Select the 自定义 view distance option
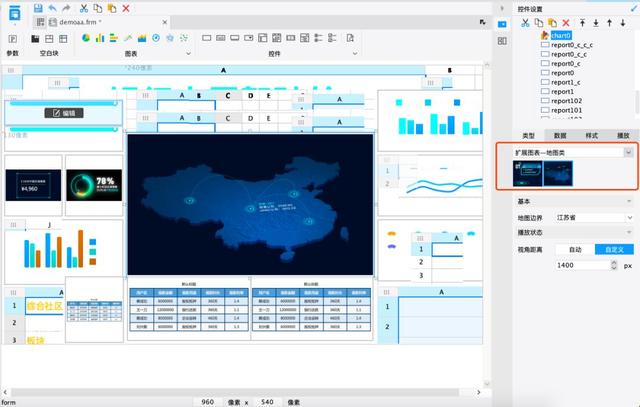Screen dimensions: 640x407 tap(611, 249)
